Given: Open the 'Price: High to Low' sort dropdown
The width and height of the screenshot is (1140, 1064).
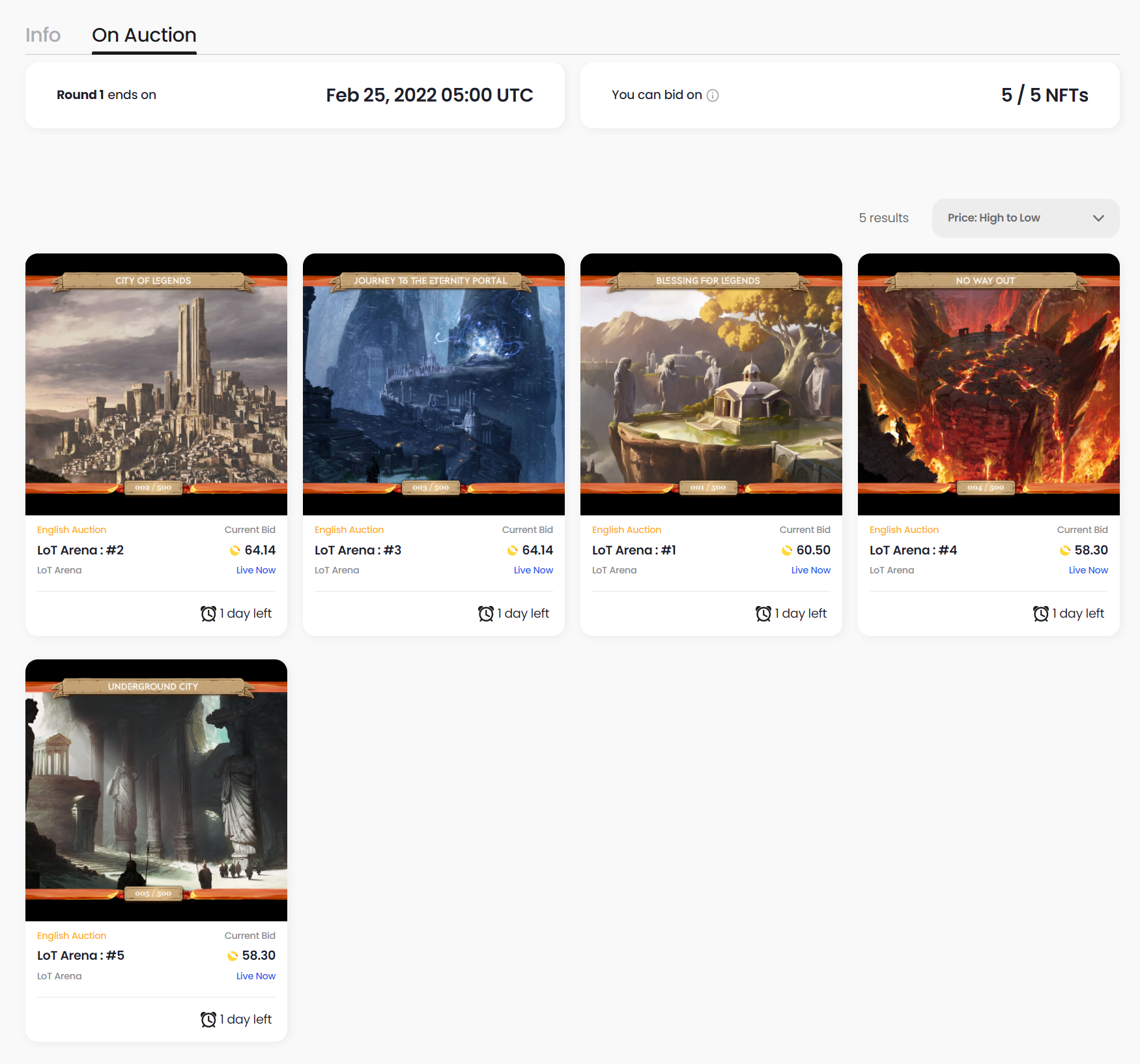Looking at the screenshot, I should 1025,218.
